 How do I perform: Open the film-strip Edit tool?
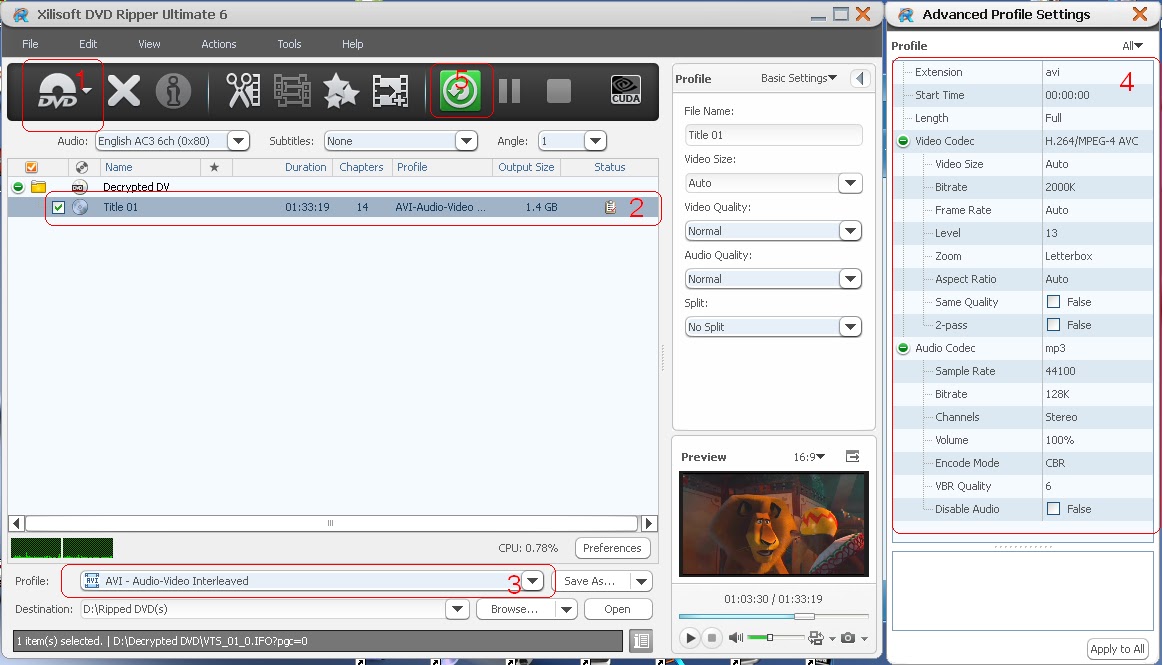coord(292,91)
